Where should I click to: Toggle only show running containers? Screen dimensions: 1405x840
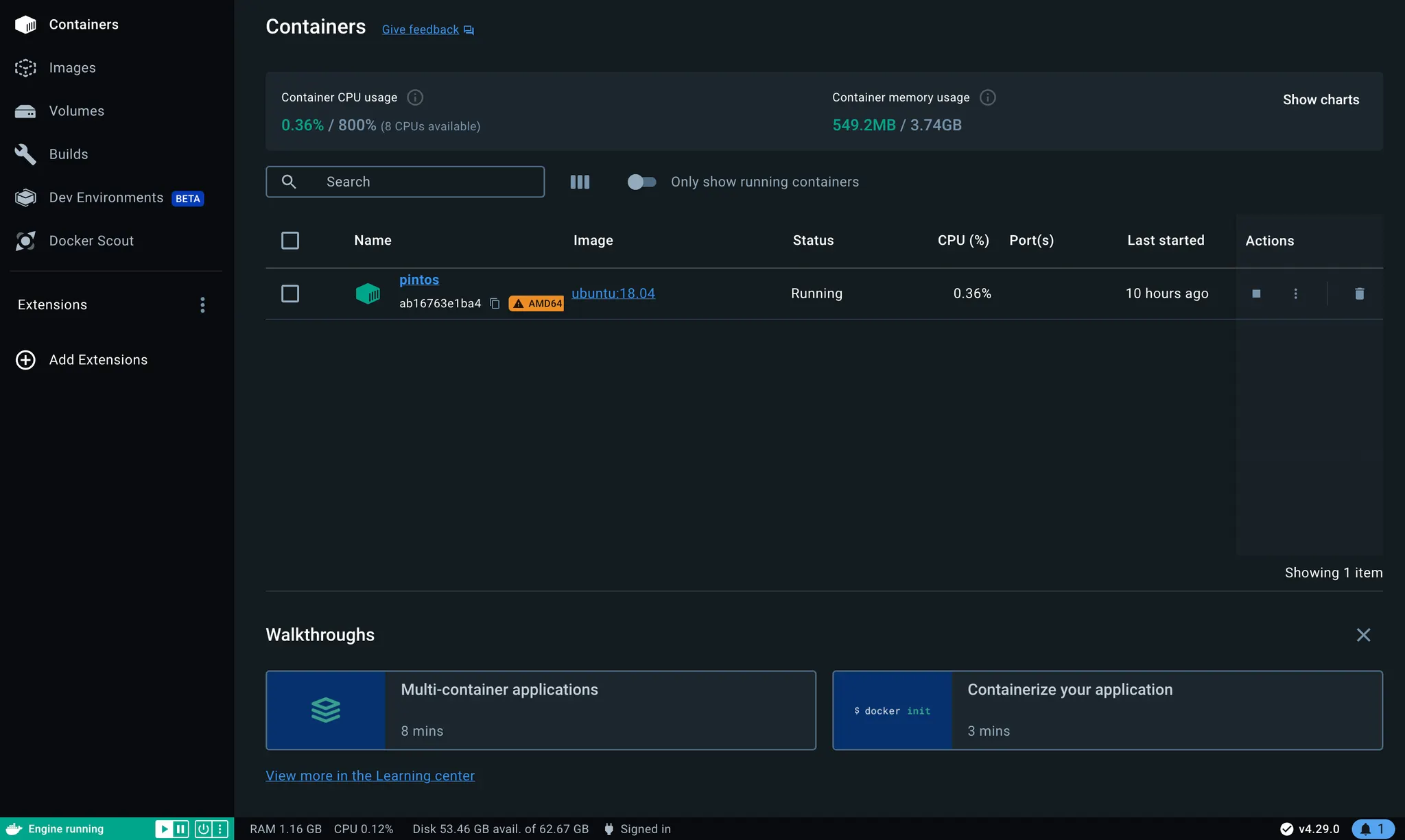[641, 182]
